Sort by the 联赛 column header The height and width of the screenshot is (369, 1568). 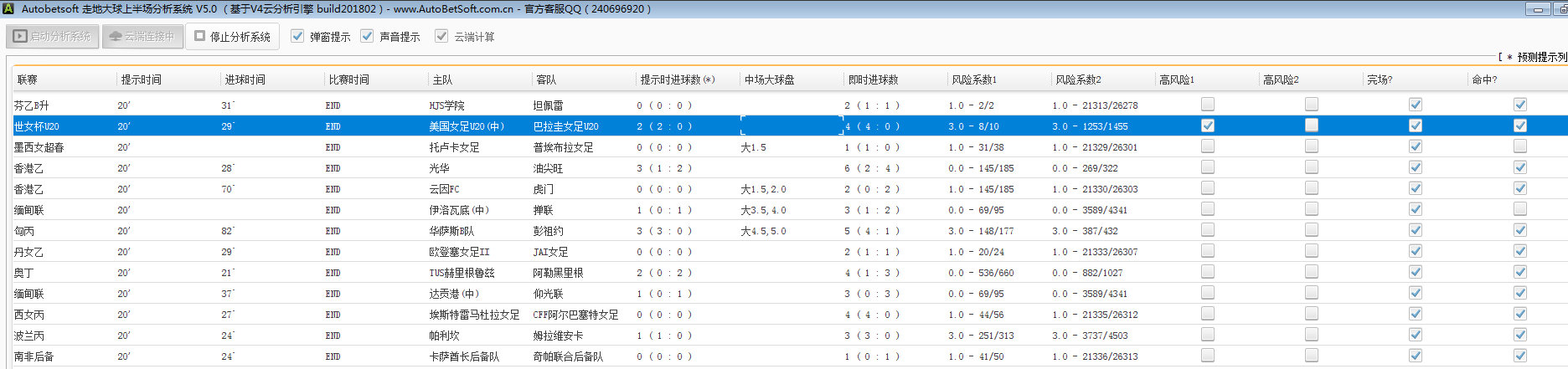[x=28, y=79]
